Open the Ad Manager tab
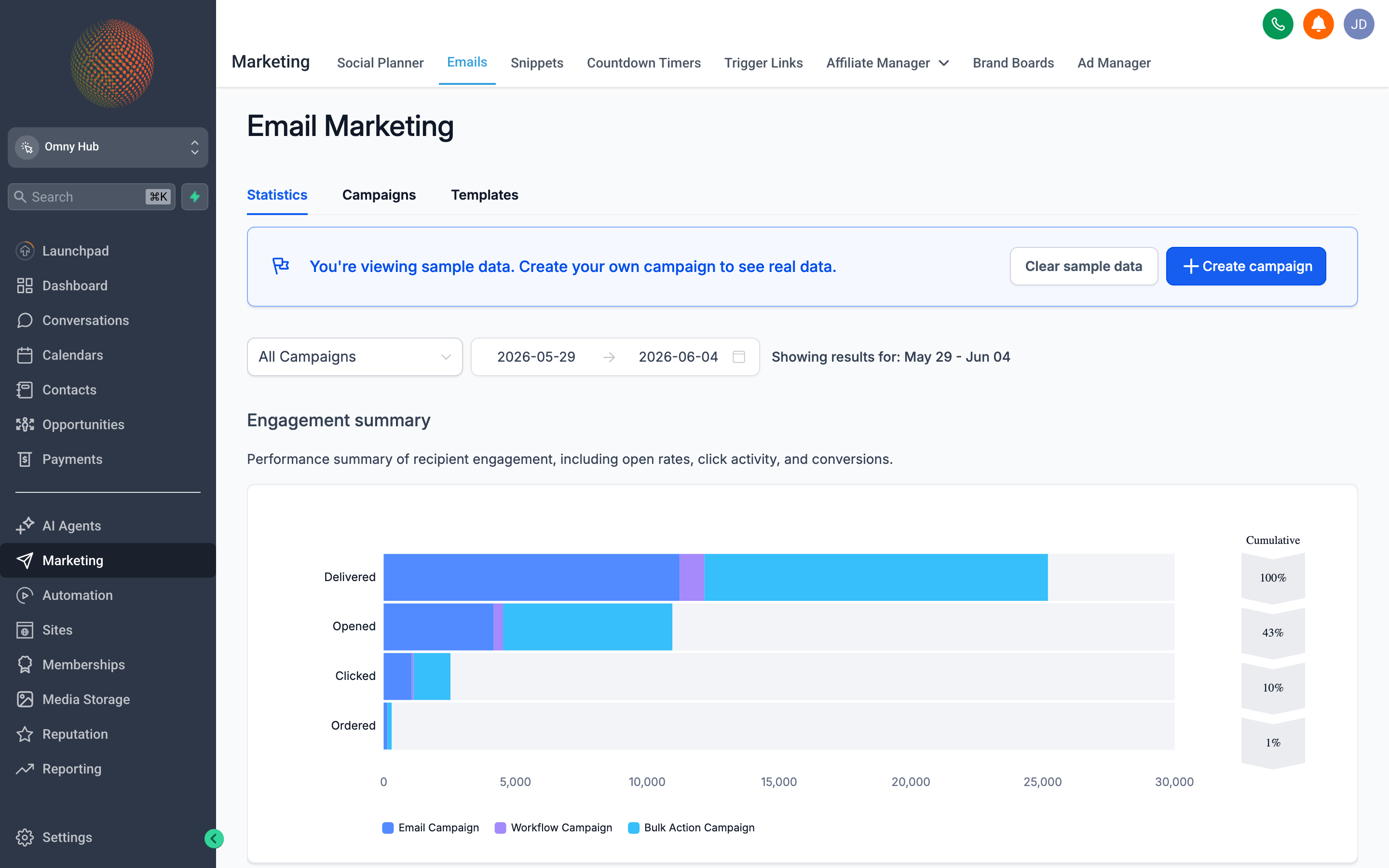The height and width of the screenshot is (868, 1389). point(1114,63)
